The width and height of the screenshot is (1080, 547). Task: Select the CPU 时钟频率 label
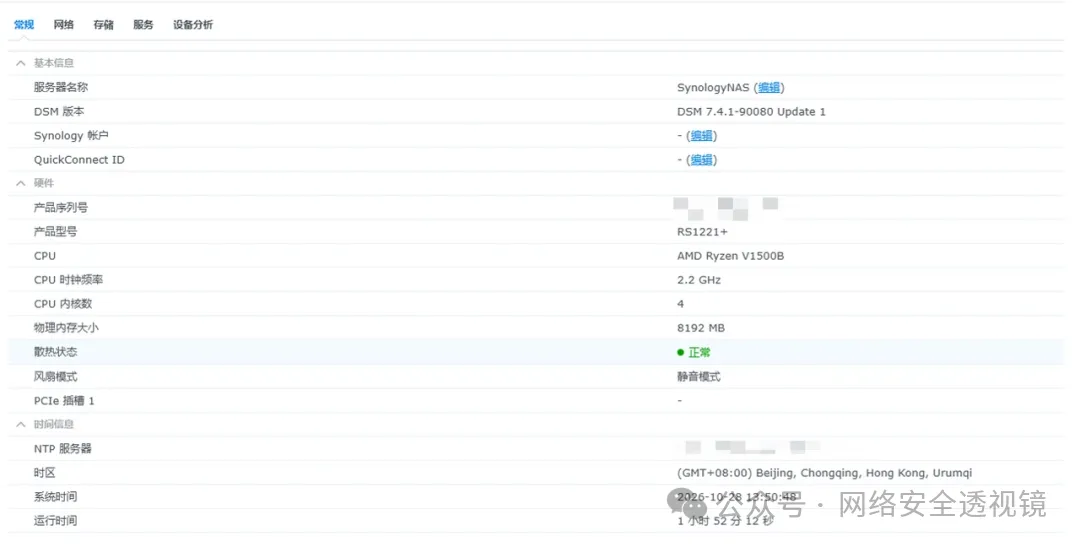click(68, 280)
